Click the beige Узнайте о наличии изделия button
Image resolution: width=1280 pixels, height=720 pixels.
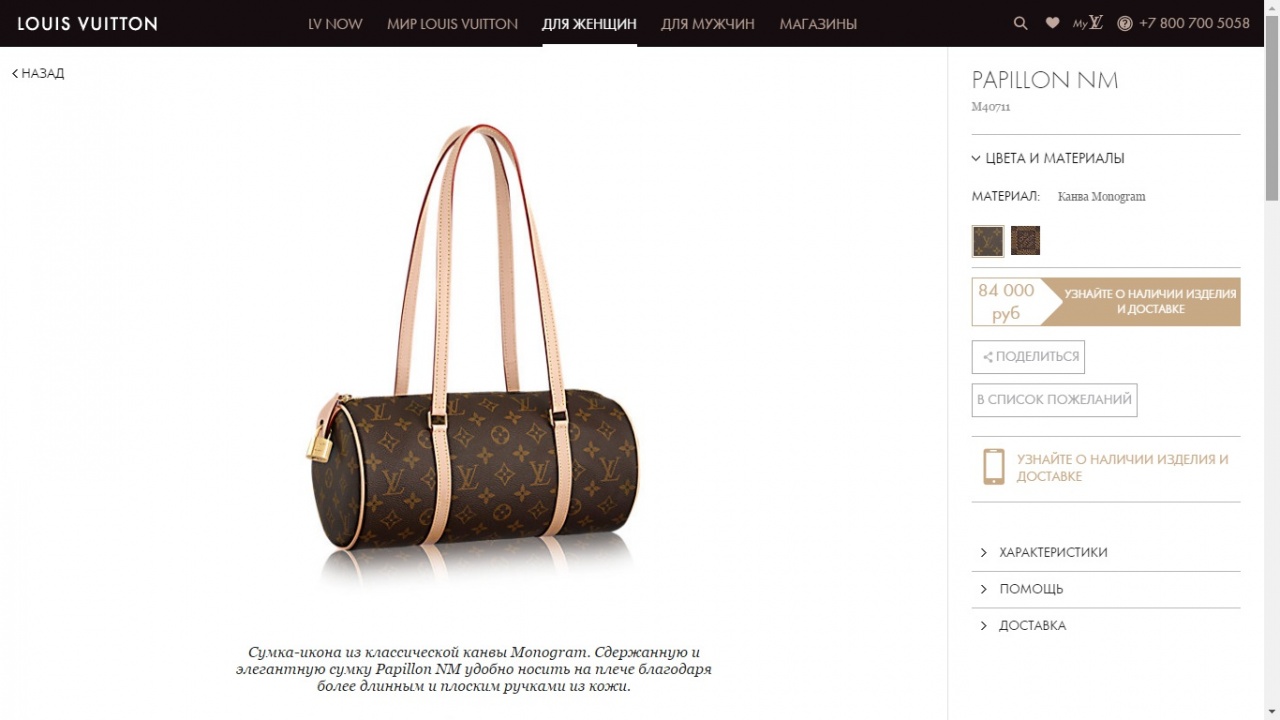[1141, 302]
